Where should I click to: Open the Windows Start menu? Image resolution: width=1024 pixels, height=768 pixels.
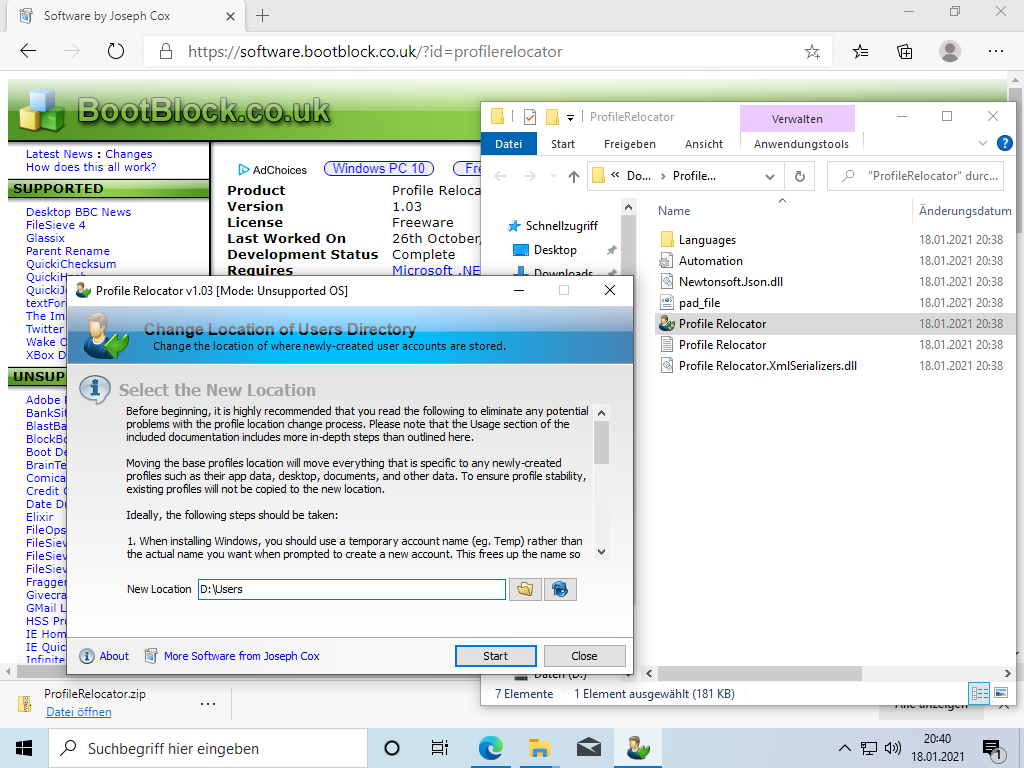point(24,748)
